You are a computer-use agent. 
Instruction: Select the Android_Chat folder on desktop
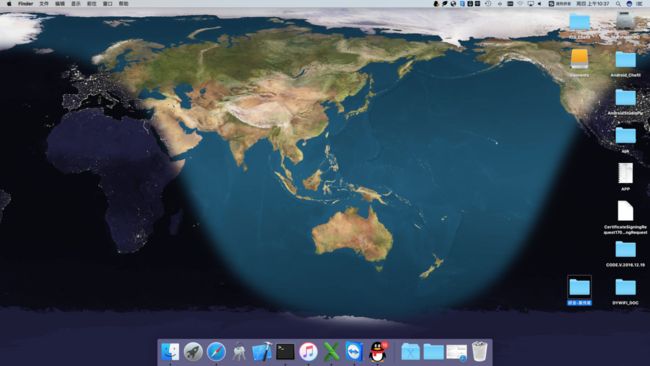click(x=626, y=64)
